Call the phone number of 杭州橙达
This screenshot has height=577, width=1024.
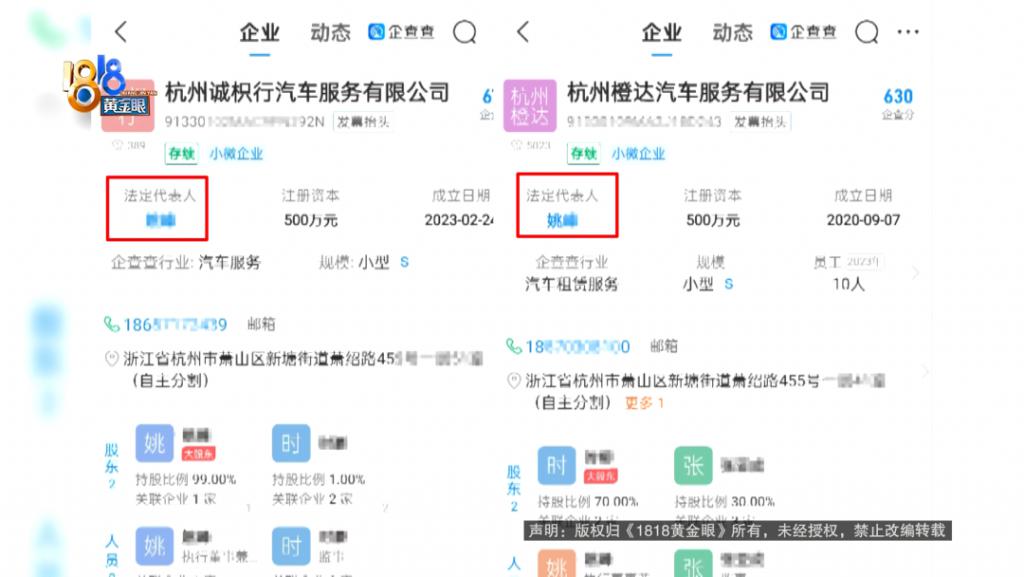point(577,347)
